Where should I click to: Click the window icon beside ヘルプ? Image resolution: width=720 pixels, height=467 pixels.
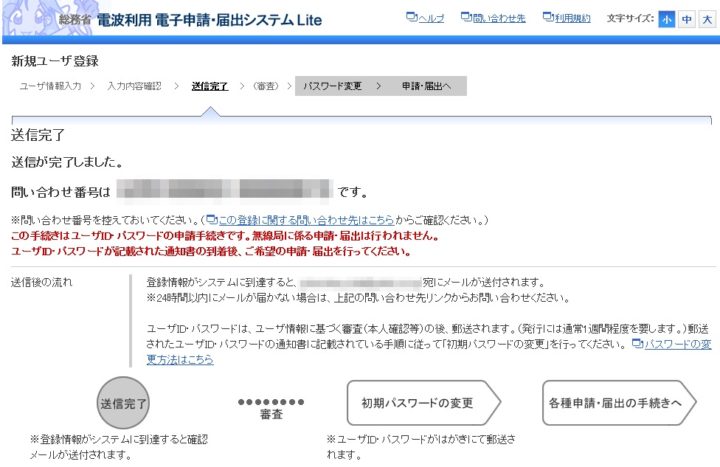tap(412, 19)
